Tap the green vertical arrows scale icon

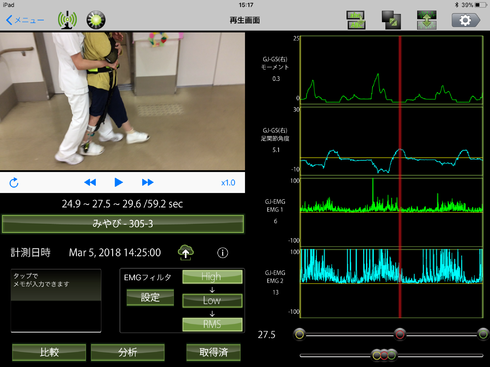427,20
